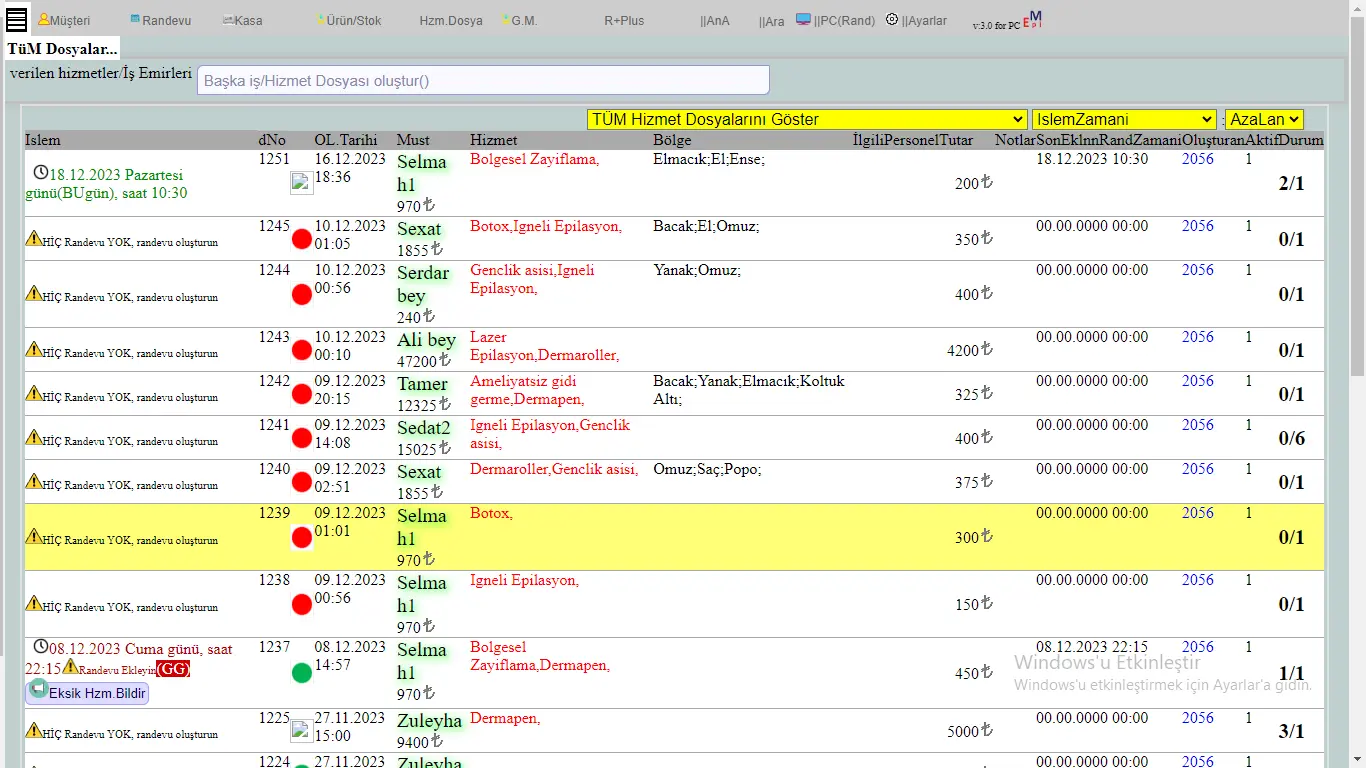Image resolution: width=1366 pixels, height=768 pixels.
Task: Click the PC(Rand) monitor icon
Action: click(x=803, y=19)
